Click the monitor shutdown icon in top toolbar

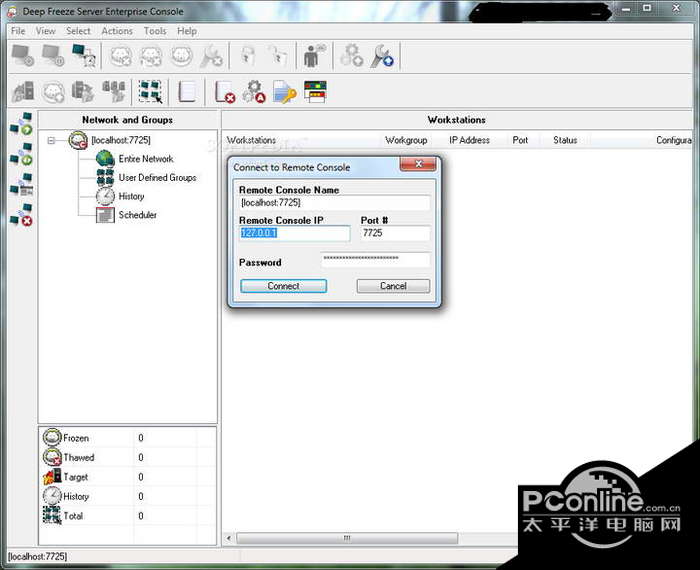coord(22,56)
